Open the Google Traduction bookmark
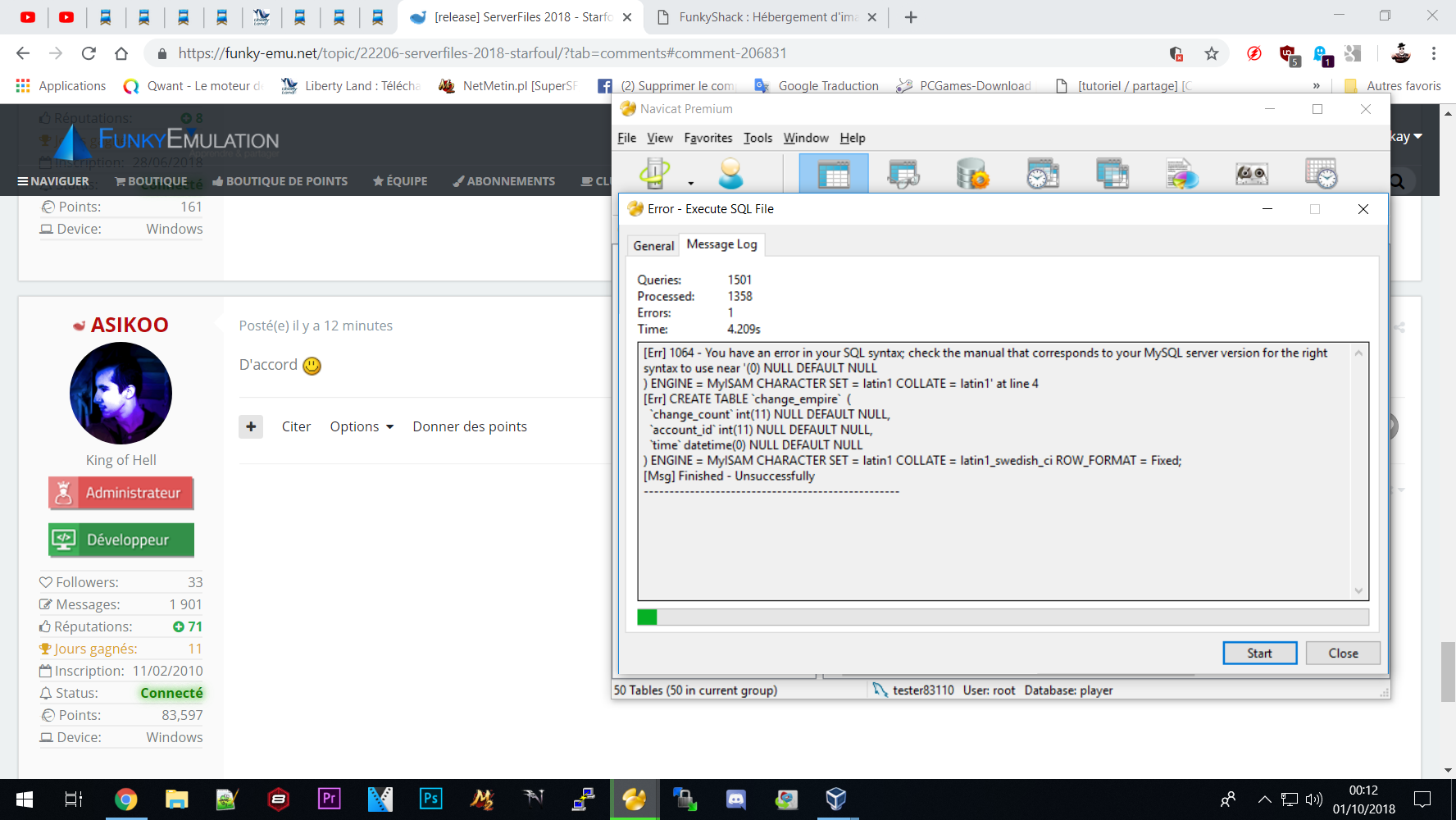Viewport: 1456px width, 820px height. (x=817, y=86)
